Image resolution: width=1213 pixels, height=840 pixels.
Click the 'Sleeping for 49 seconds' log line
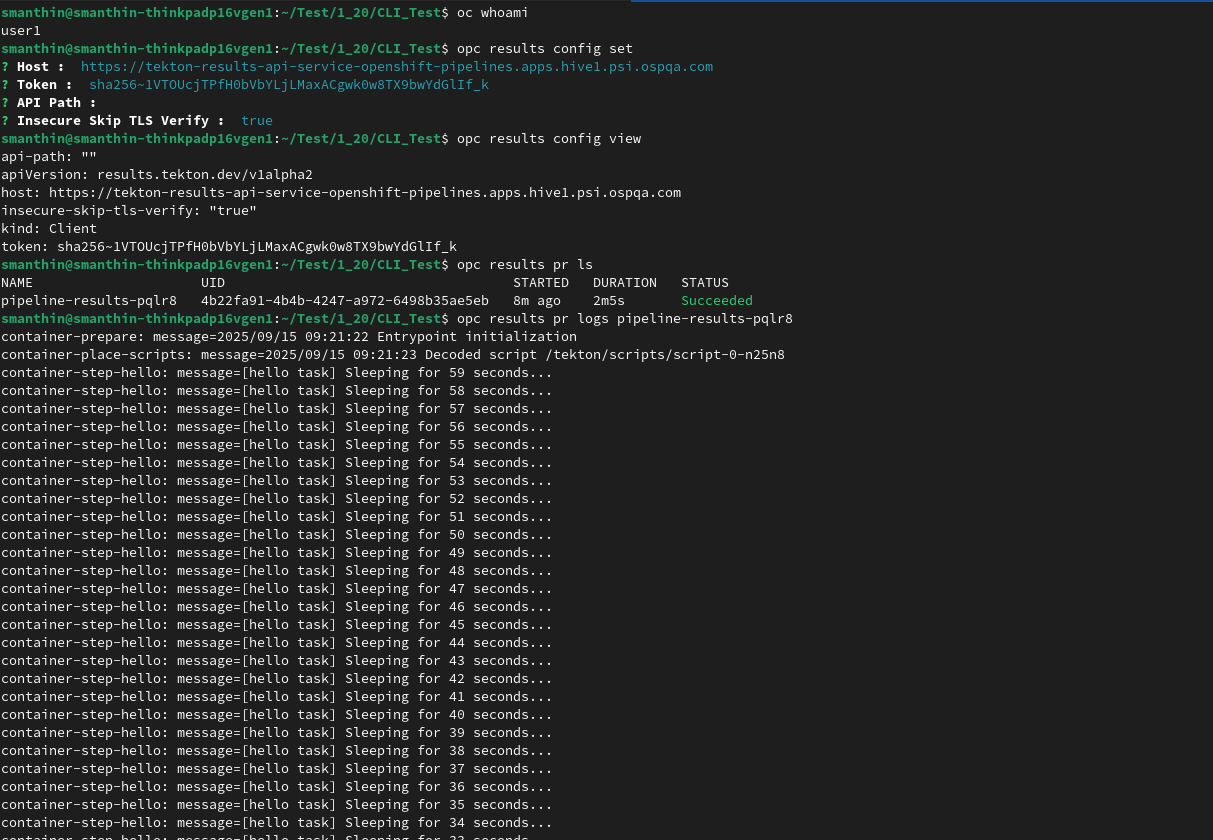click(x=277, y=553)
